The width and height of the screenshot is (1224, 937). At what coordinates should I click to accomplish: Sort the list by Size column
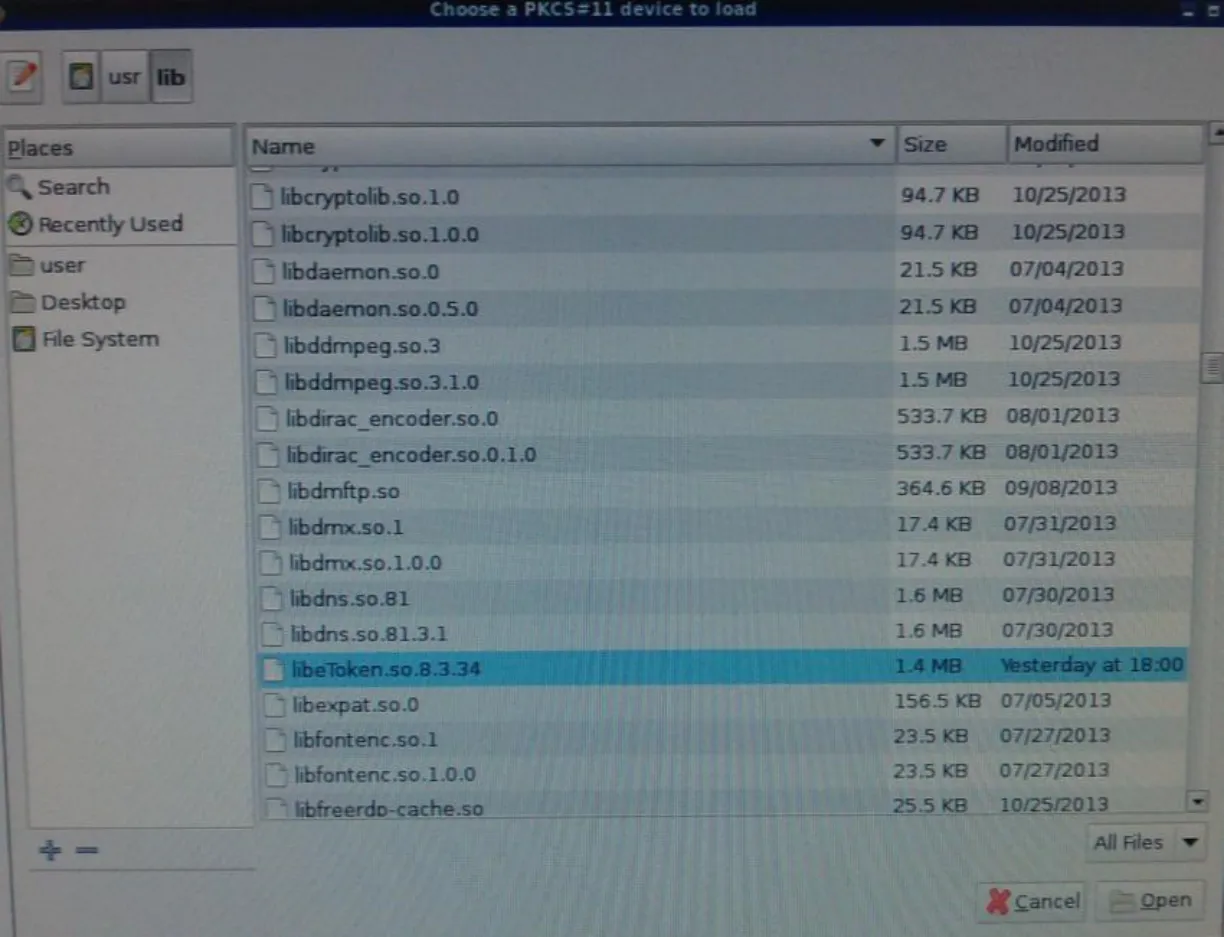952,144
